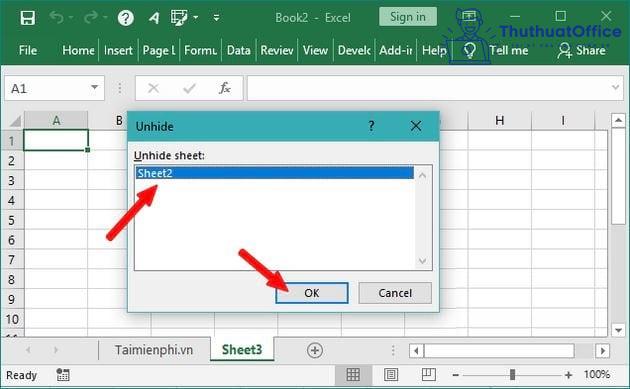Screen dimensions: 630x389
Task: Open the Developer ribbon tab
Action: point(354,50)
